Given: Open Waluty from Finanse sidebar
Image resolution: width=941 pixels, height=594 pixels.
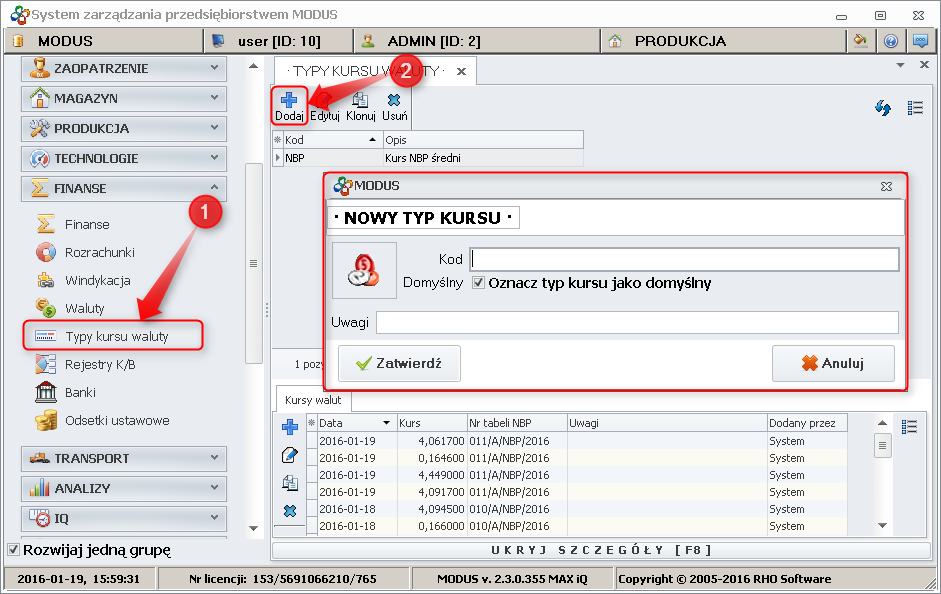Looking at the screenshot, I should [85, 308].
